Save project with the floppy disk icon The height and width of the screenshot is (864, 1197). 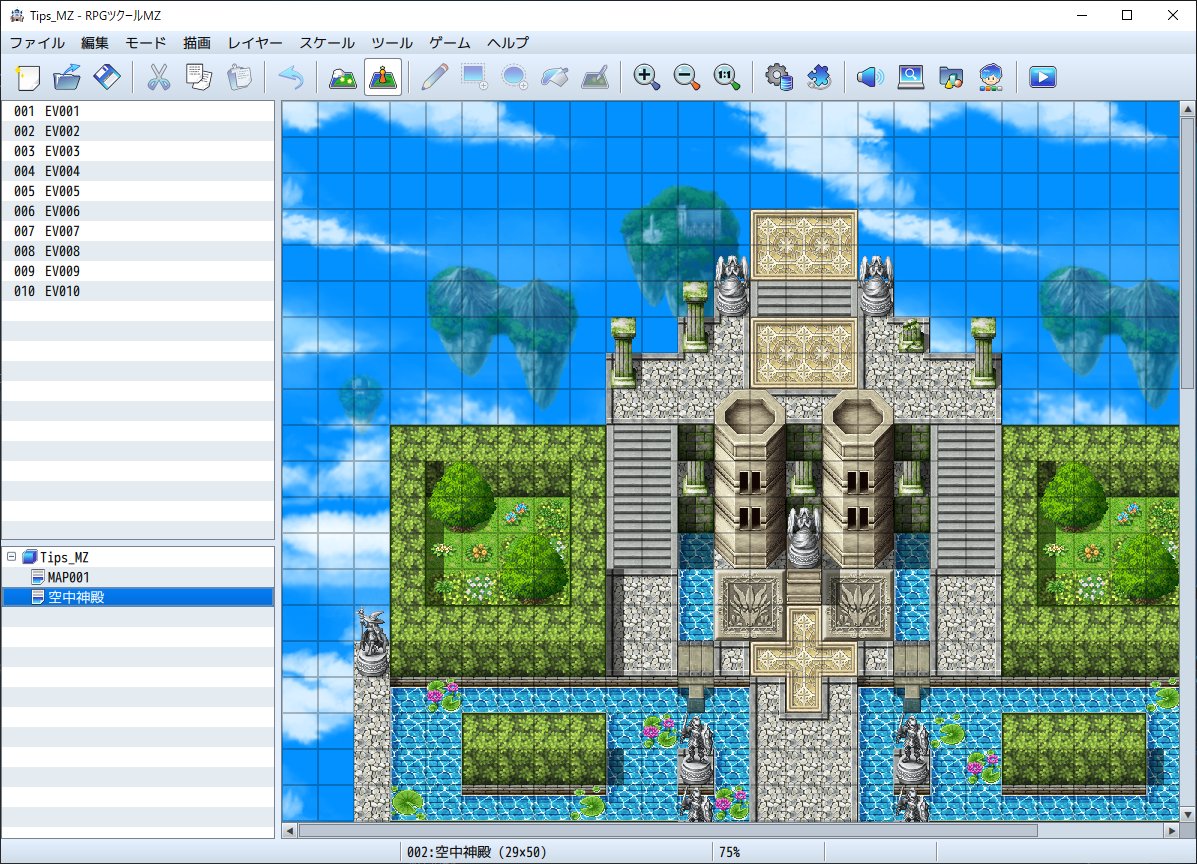(x=107, y=77)
